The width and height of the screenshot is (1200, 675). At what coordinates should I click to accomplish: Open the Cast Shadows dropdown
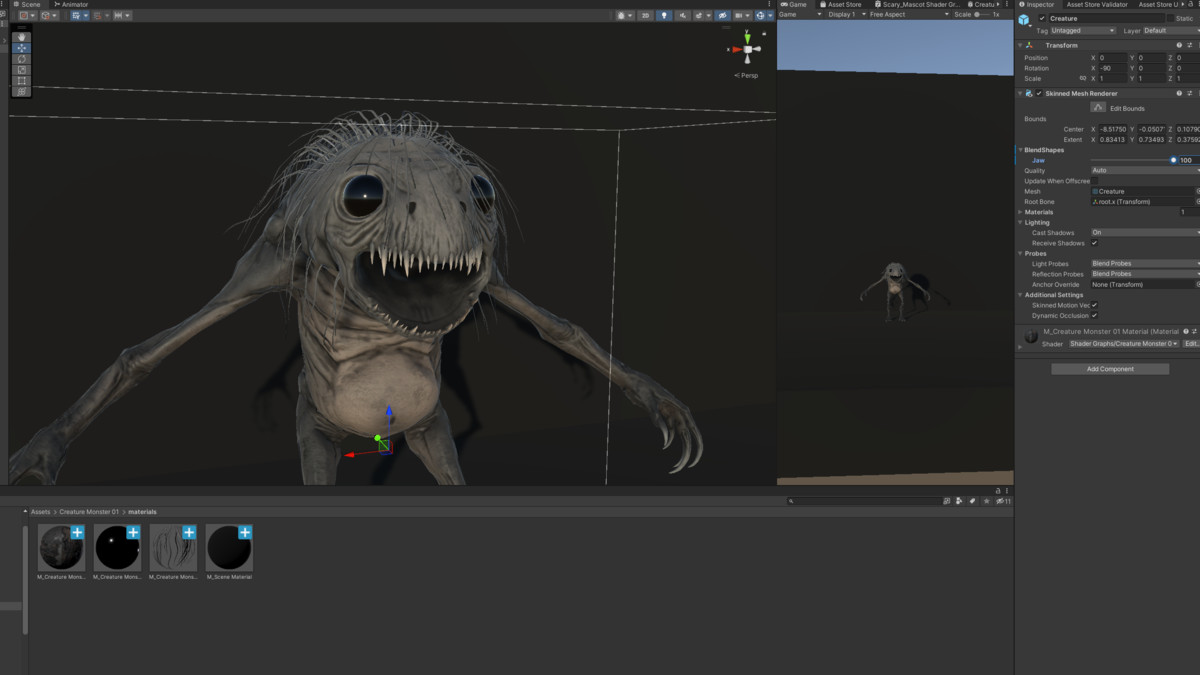coord(1143,232)
